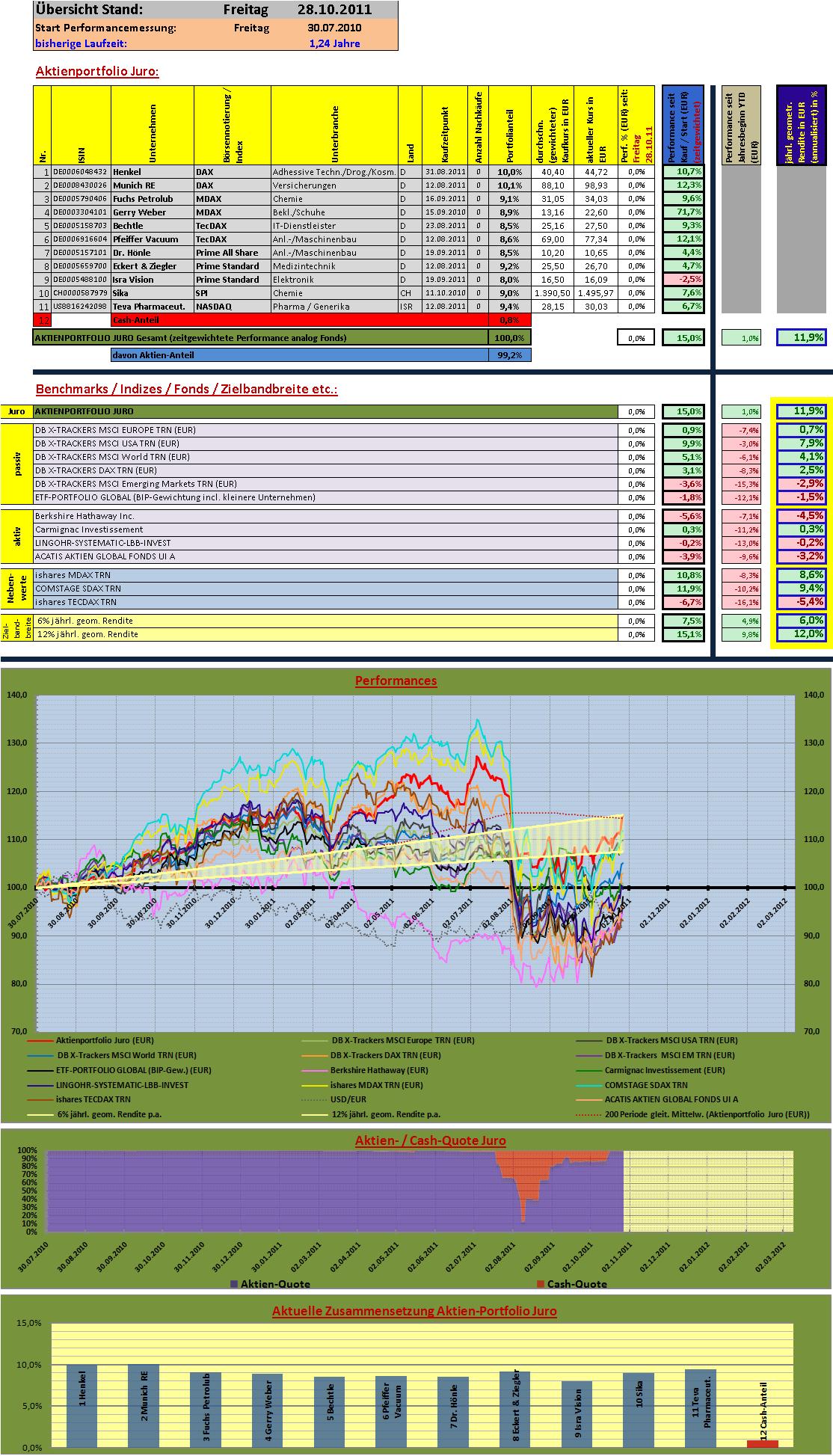Select the 'Isra Vision' company cell in table
Image resolution: width=833 pixels, height=1456 pixels.
153,280
